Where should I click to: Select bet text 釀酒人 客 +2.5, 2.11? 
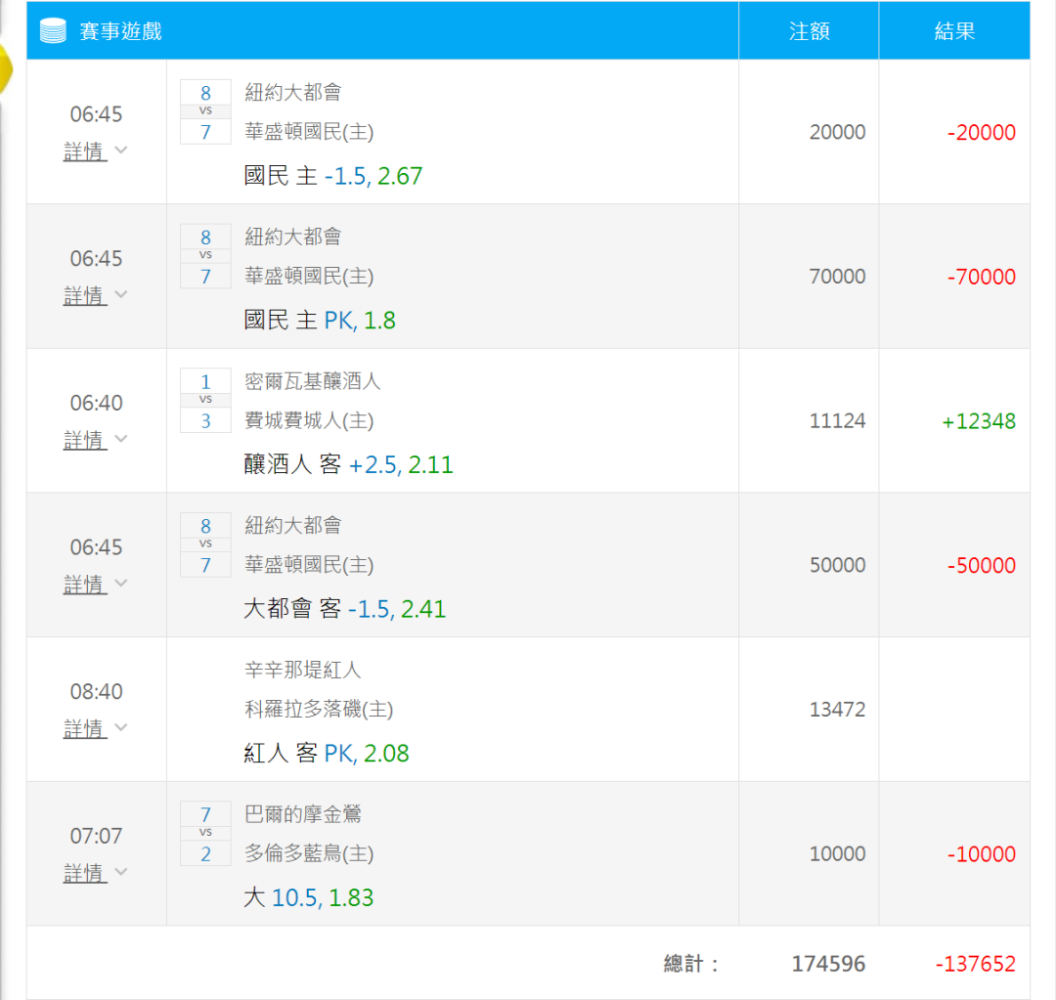pyautogui.click(x=348, y=464)
